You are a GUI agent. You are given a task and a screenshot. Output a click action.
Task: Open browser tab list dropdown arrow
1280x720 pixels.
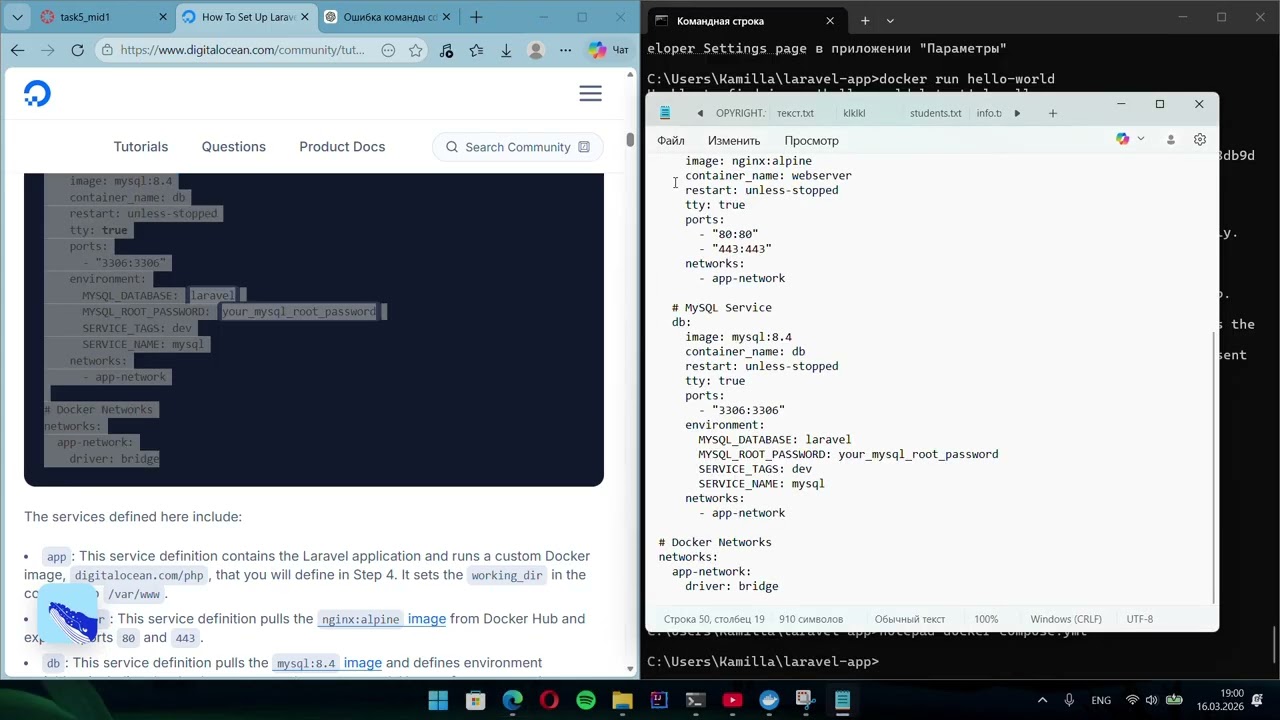tap(17, 17)
